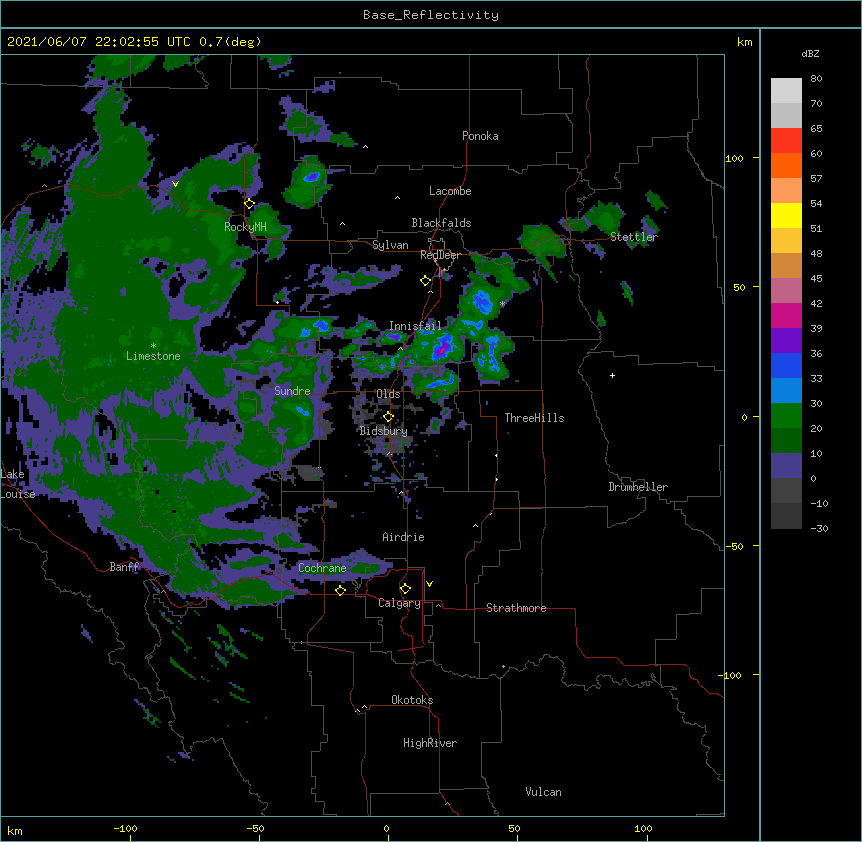Click the Vulcan city label
This screenshot has height=842, width=862.
point(543,792)
